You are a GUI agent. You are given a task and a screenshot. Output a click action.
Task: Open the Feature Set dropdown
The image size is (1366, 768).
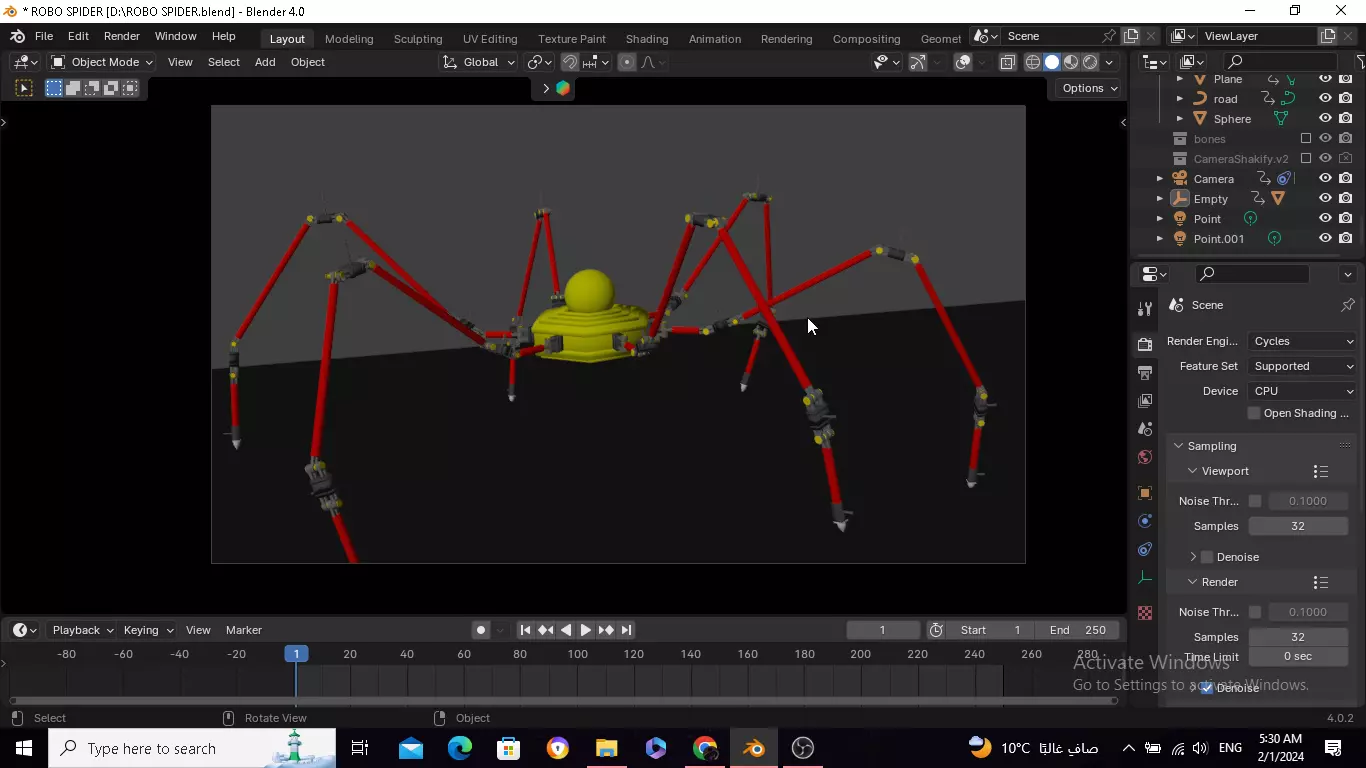[x=1302, y=366]
